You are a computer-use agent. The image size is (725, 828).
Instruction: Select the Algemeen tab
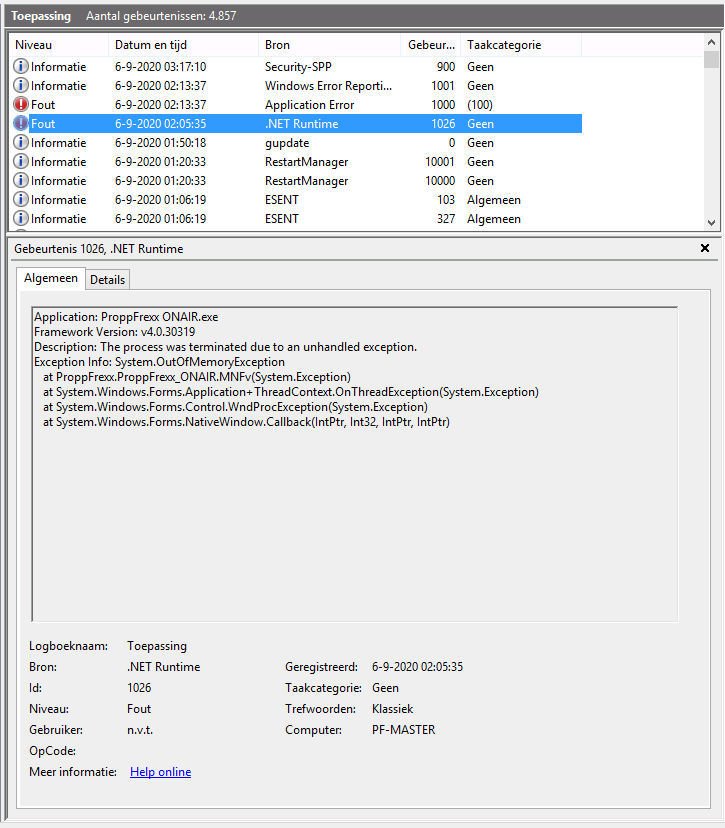(50, 279)
